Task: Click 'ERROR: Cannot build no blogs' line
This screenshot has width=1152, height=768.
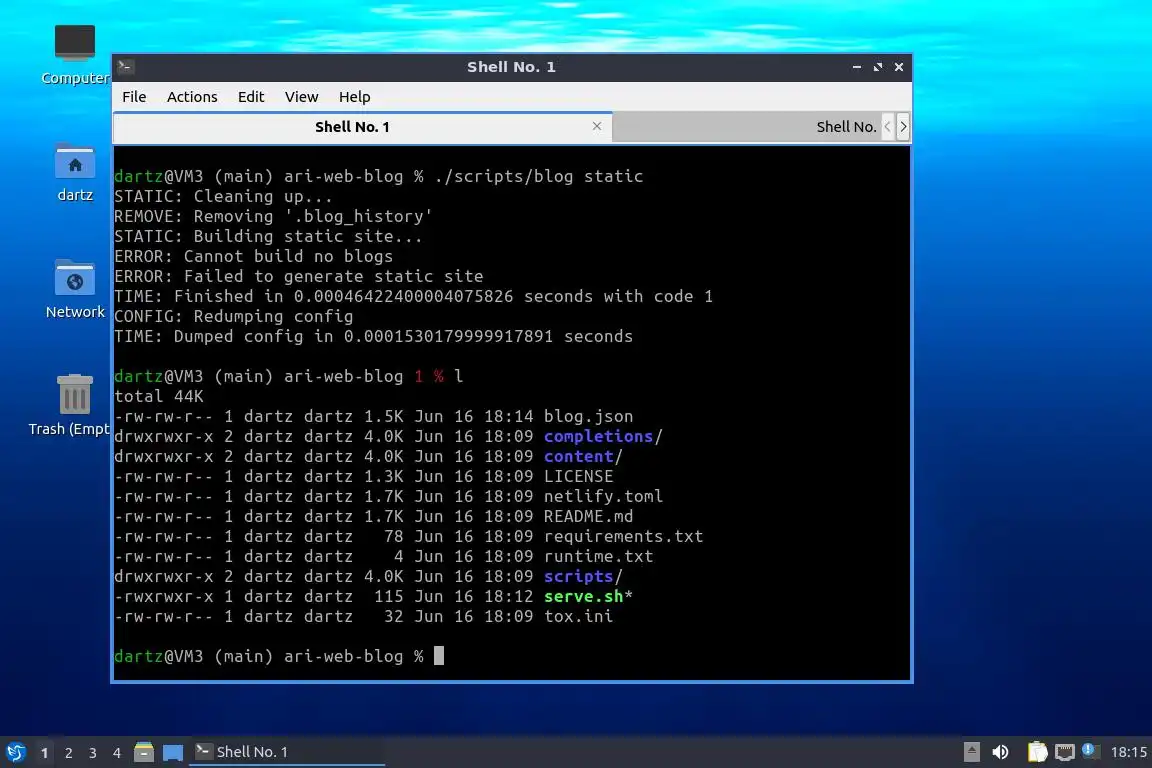Action: 253,256
